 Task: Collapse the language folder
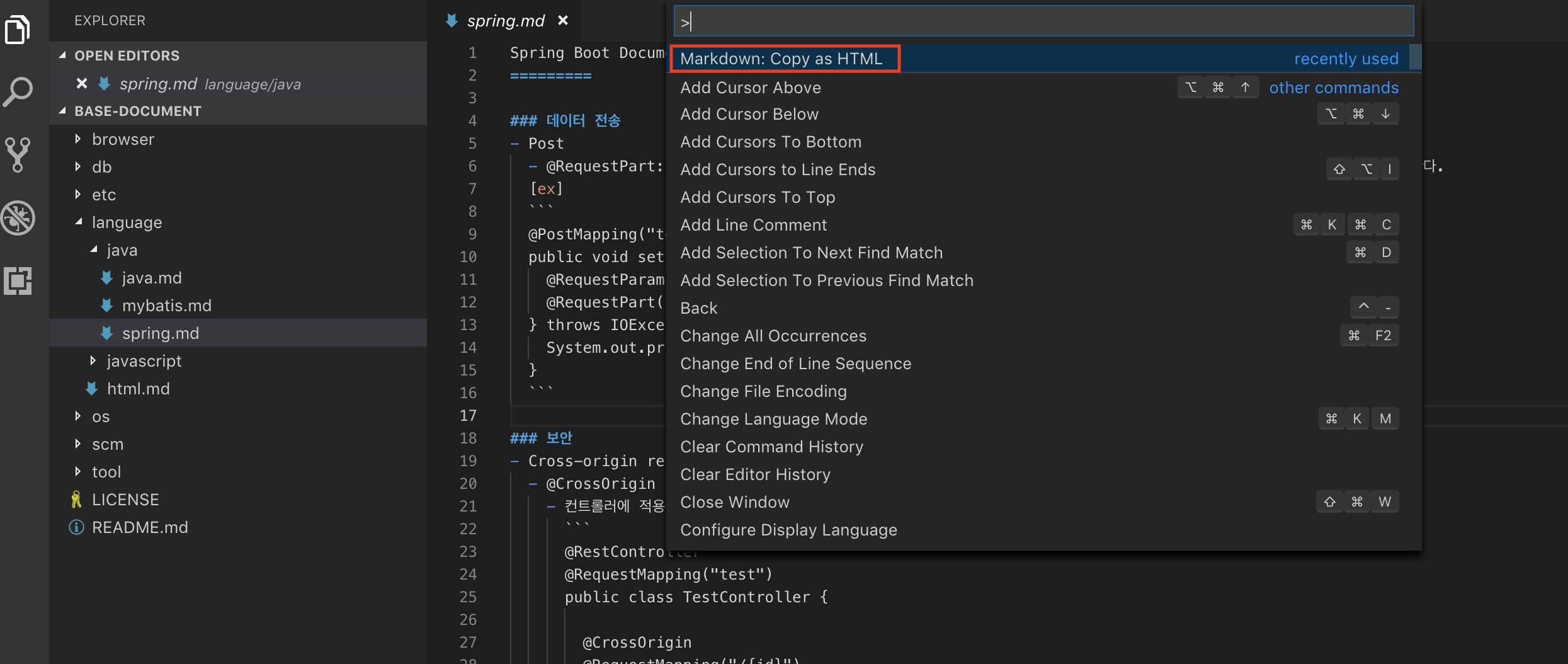pos(78,222)
